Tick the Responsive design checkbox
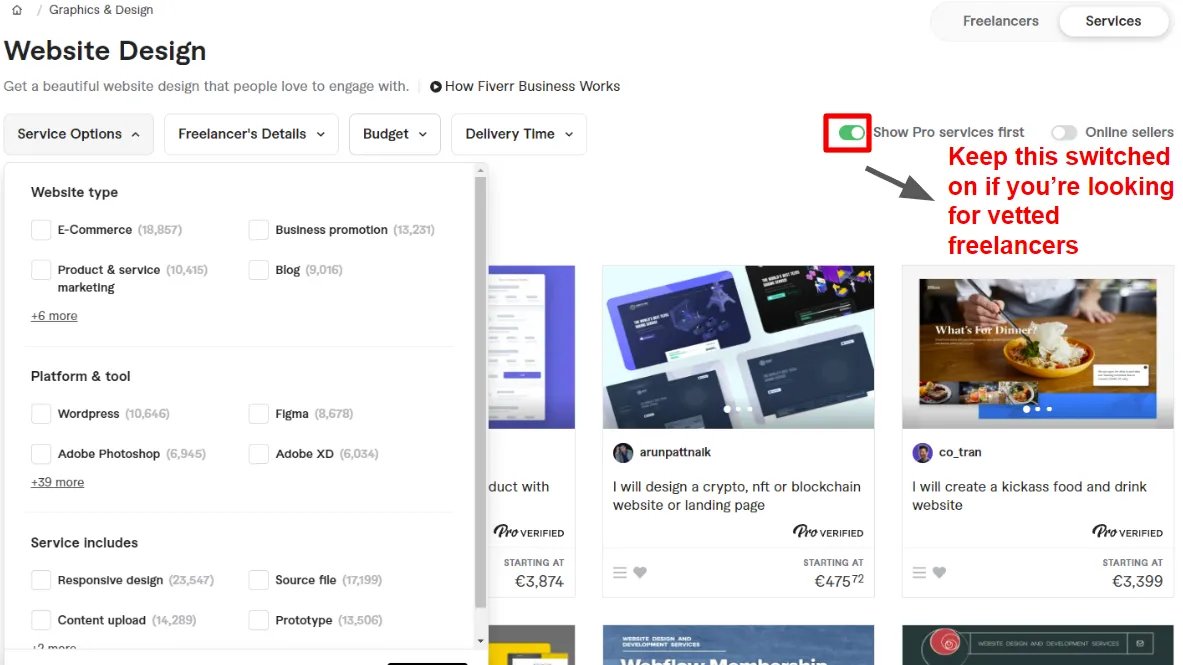The width and height of the screenshot is (1183, 665). (x=41, y=580)
